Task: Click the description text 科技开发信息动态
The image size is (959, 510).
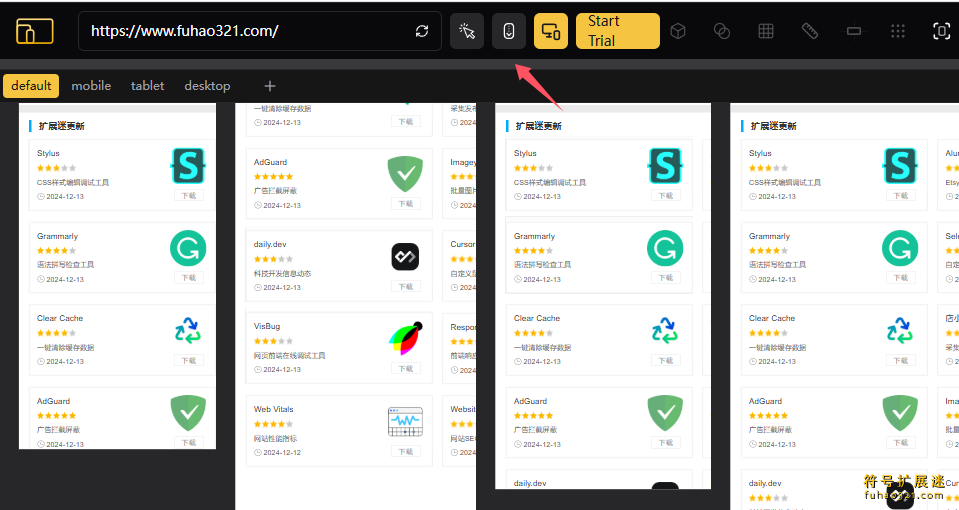Action: (283, 273)
